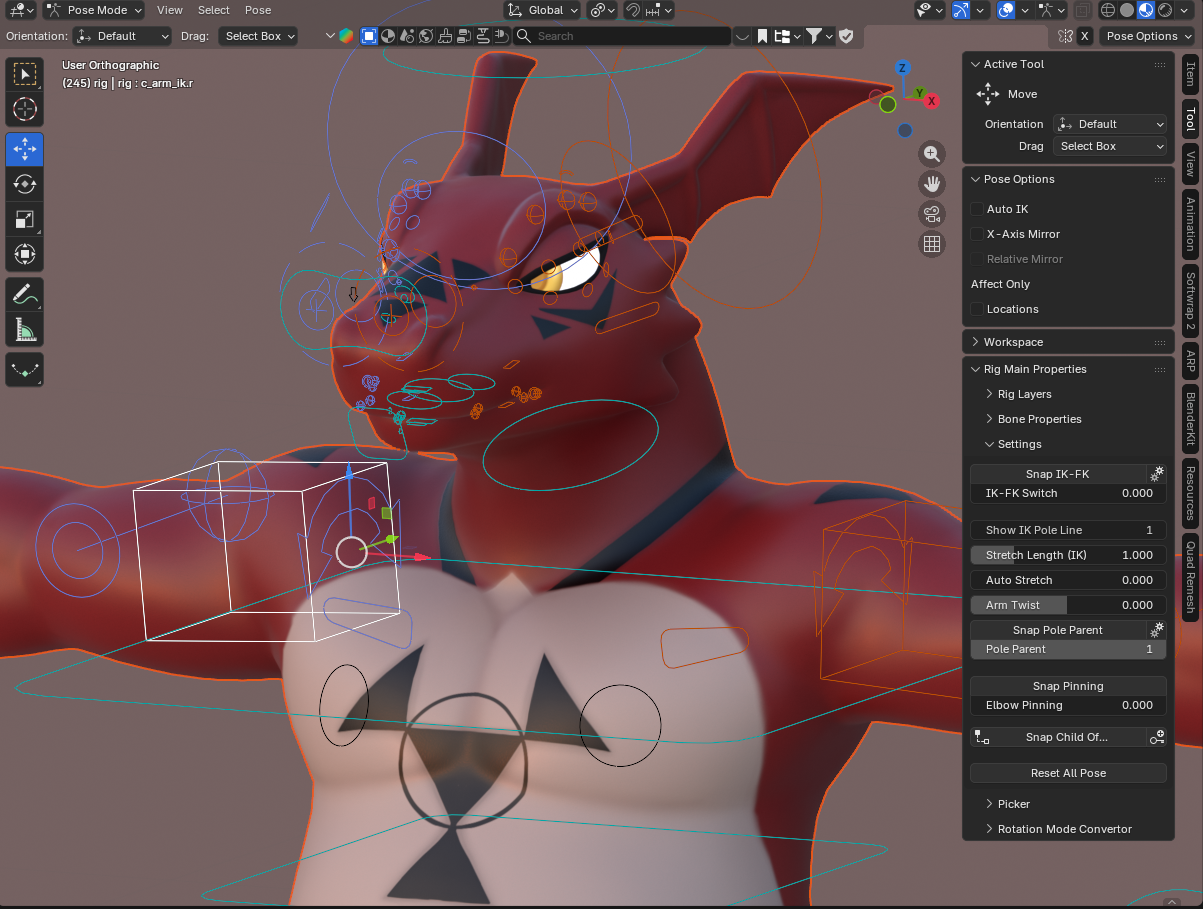Screen dimensions: 1203x909
Task: Click the Reset All Pose button
Action: coord(1068,773)
